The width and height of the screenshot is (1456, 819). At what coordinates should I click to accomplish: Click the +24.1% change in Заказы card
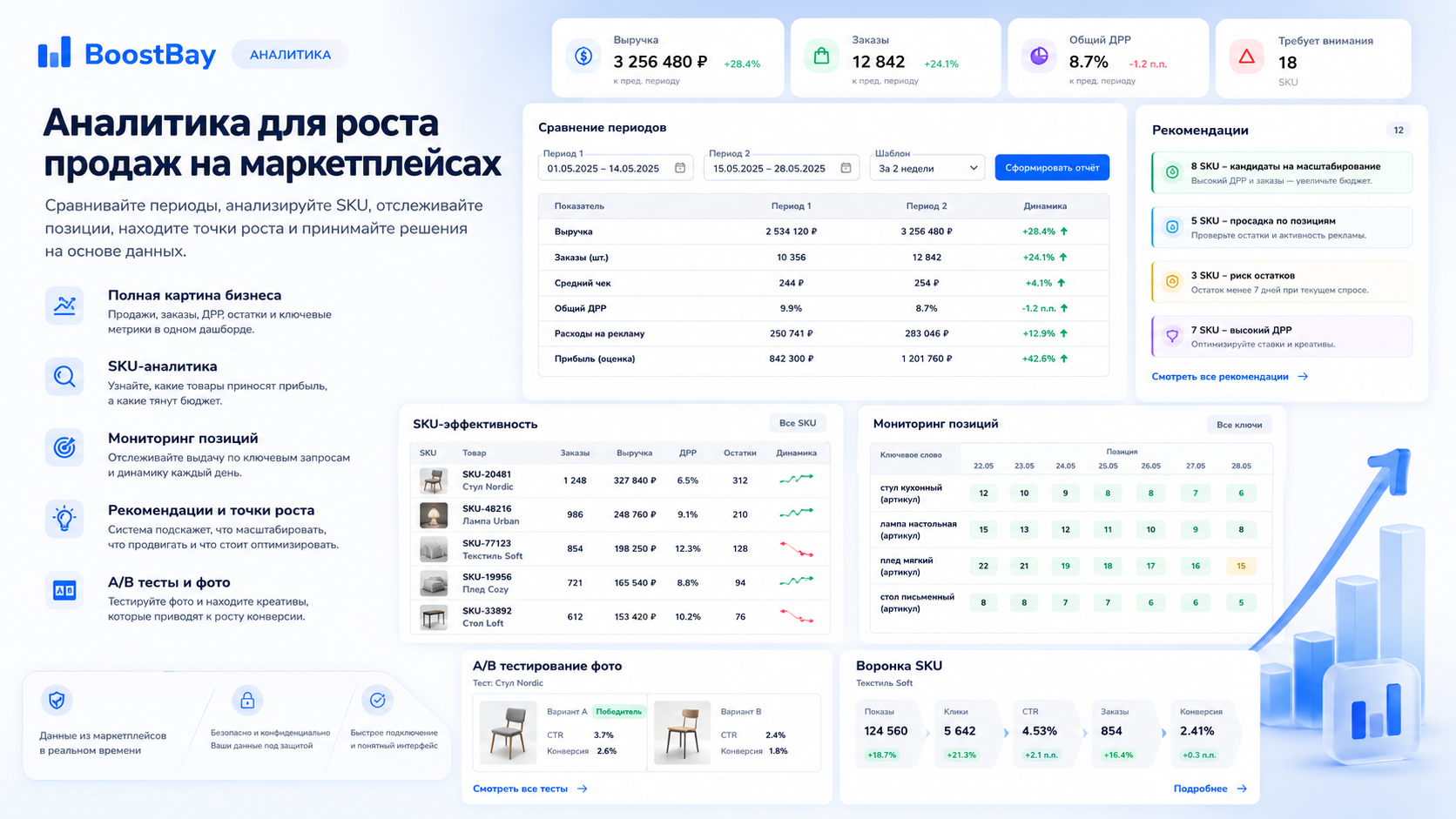pyautogui.click(x=941, y=64)
